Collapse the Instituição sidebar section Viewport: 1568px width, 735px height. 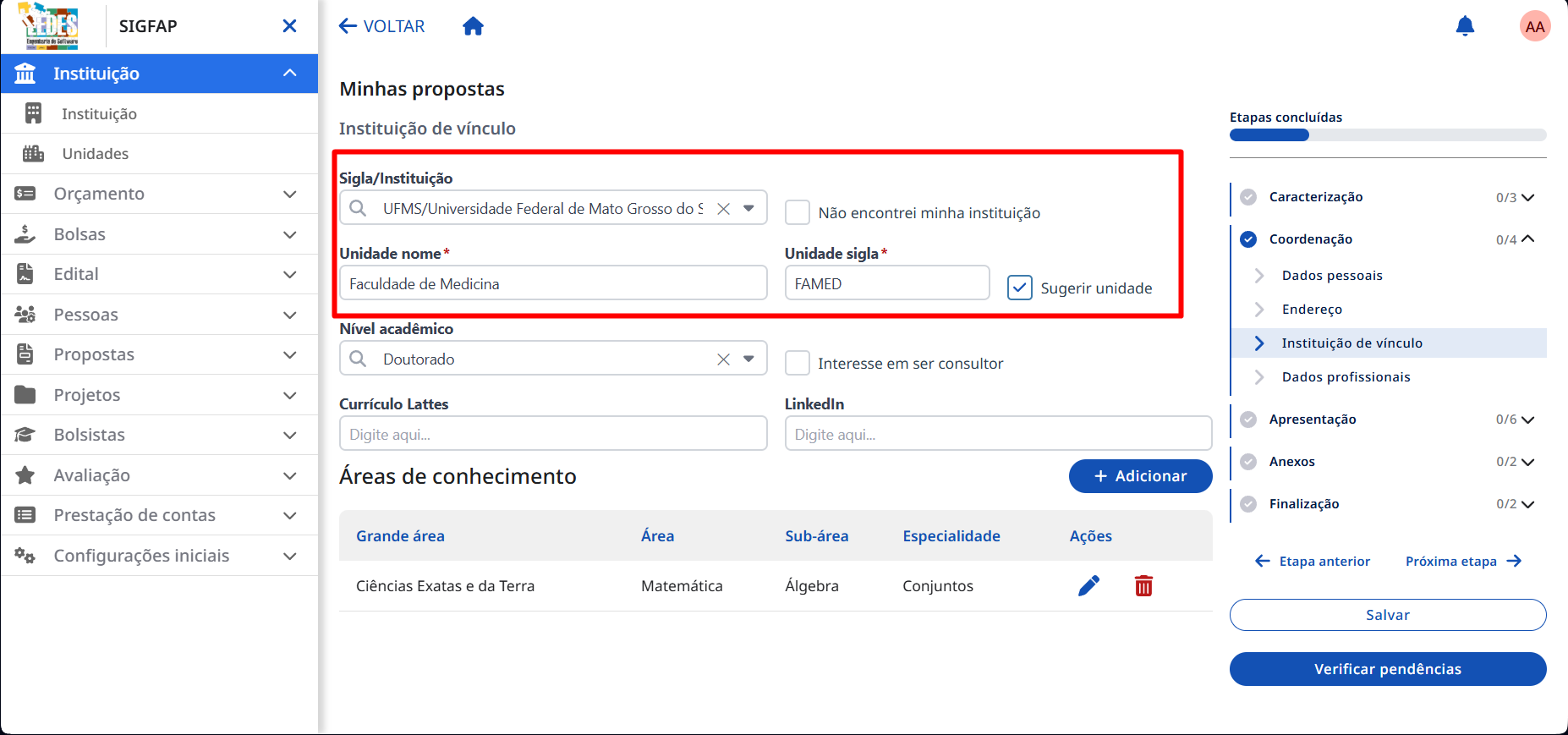tap(289, 74)
